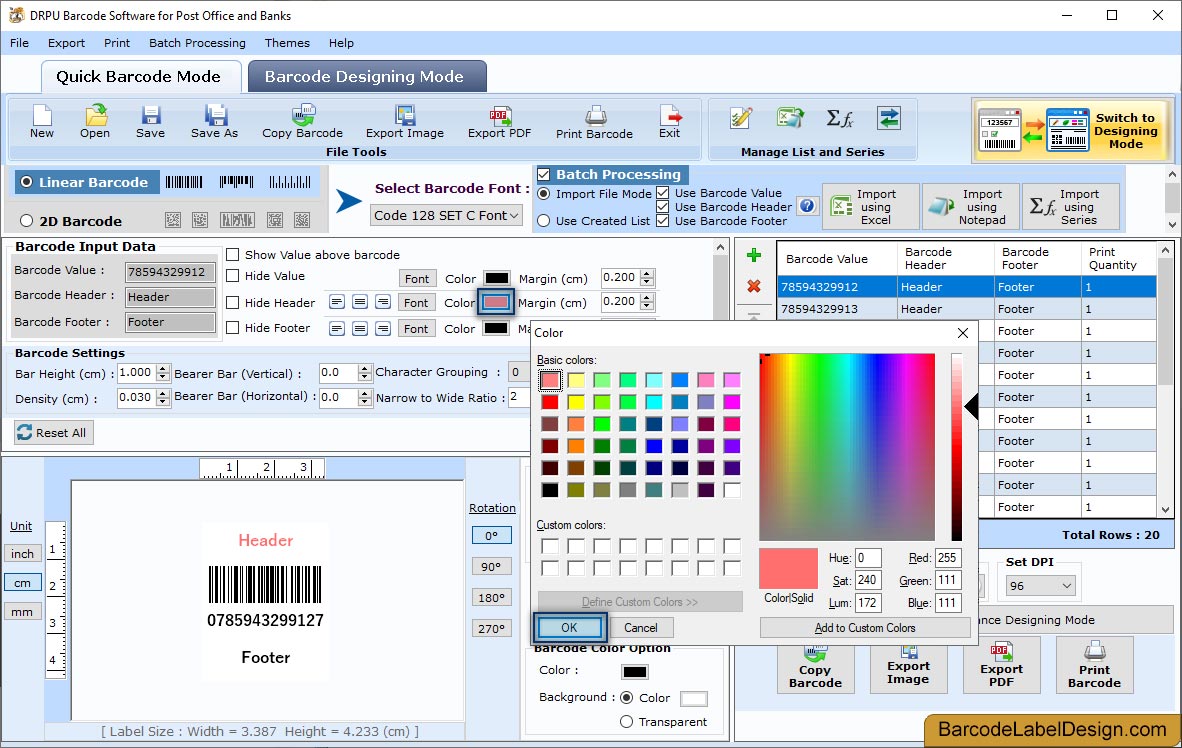Open the Export menu
The width and height of the screenshot is (1182, 748).
click(x=66, y=43)
